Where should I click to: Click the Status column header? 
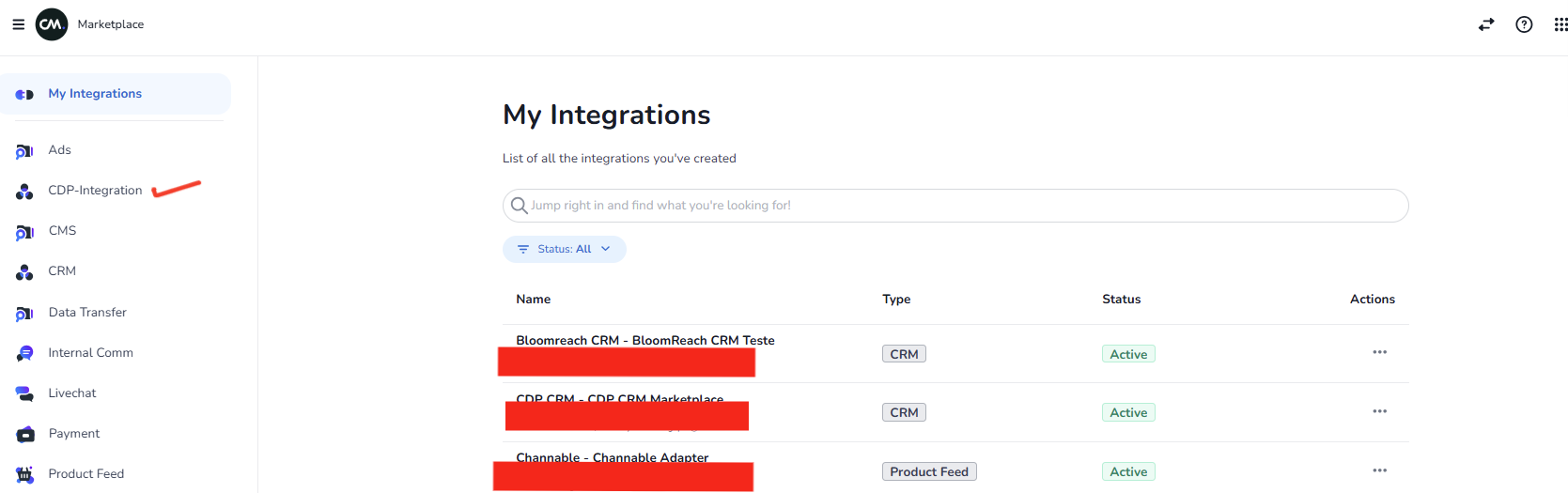coord(1122,300)
